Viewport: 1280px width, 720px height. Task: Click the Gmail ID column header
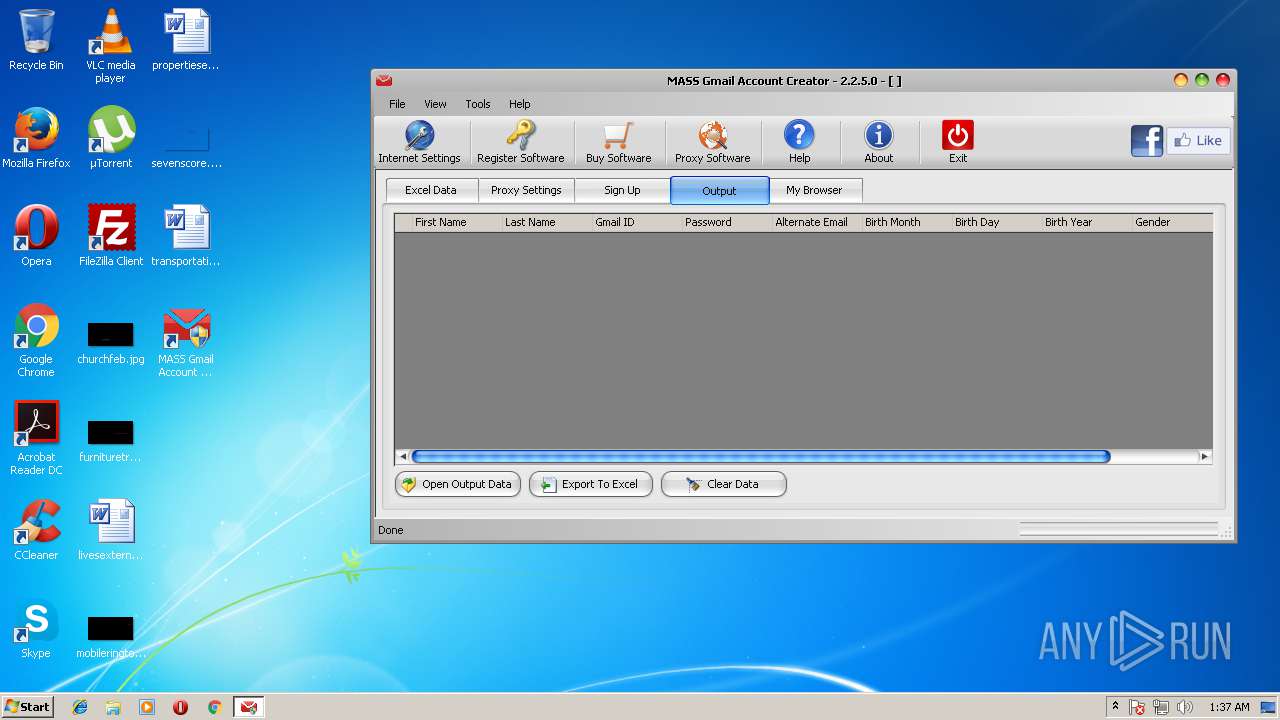(x=636, y=222)
